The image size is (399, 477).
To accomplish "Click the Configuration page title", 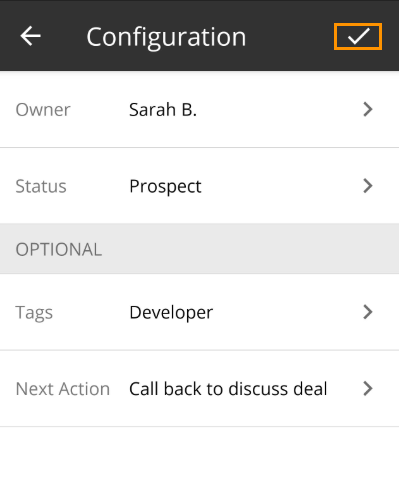I will (x=166, y=37).
